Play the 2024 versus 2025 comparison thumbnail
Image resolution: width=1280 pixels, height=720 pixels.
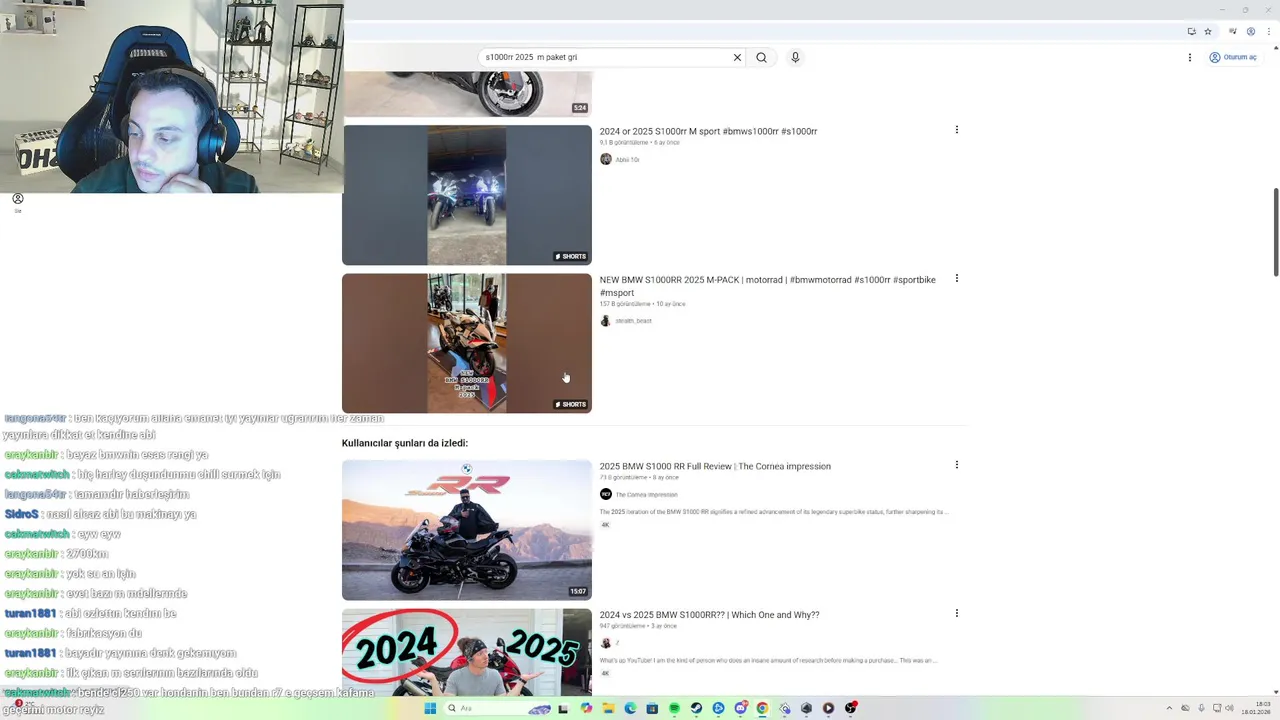[x=467, y=652]
